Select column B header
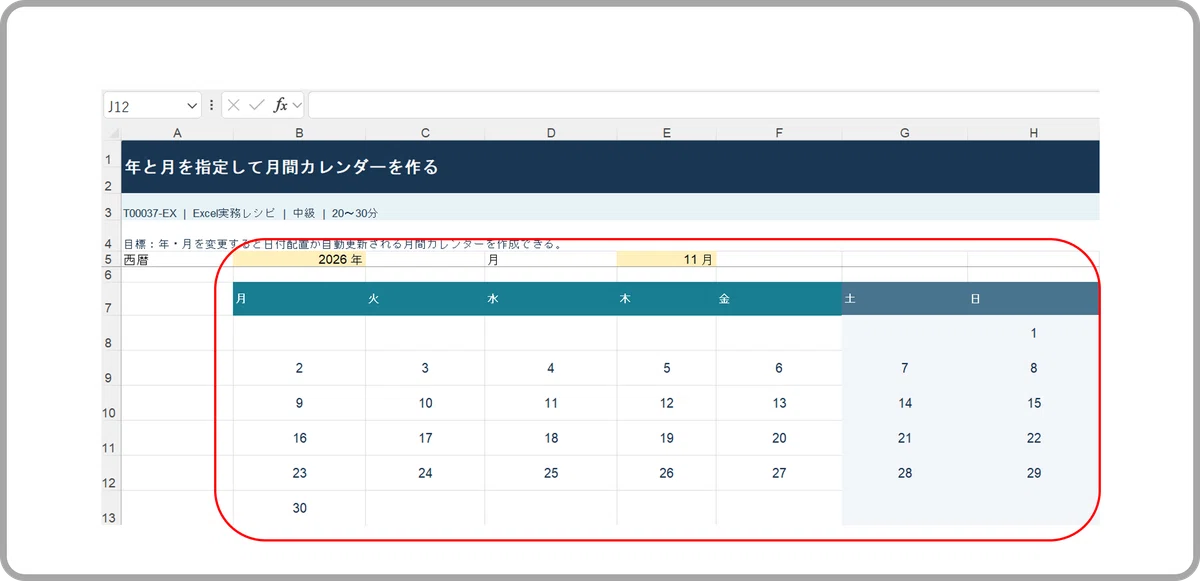This screenshot has width=1200, height=581. click(299, 132)
